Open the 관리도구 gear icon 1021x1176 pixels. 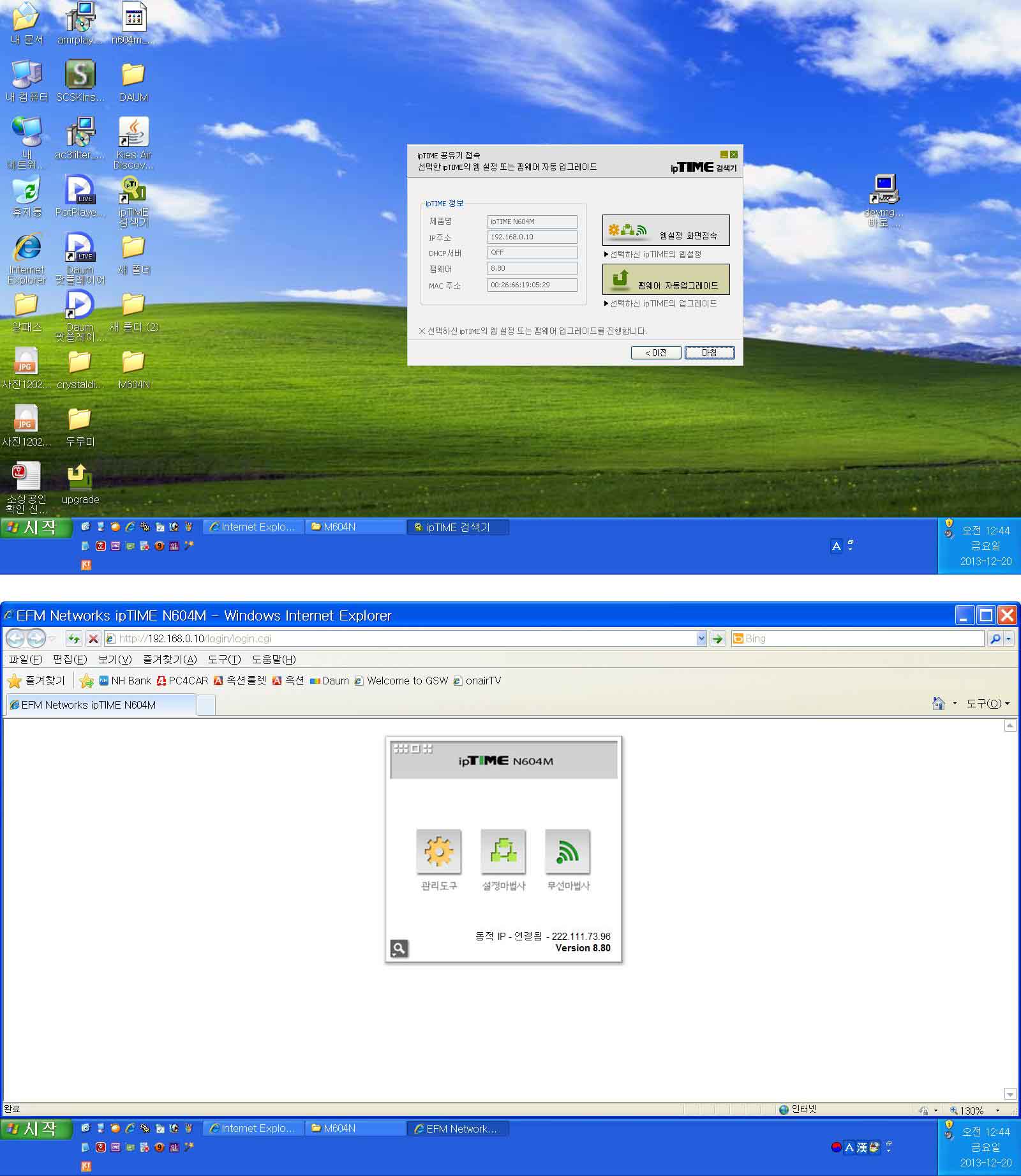click(x=438, y=851)
